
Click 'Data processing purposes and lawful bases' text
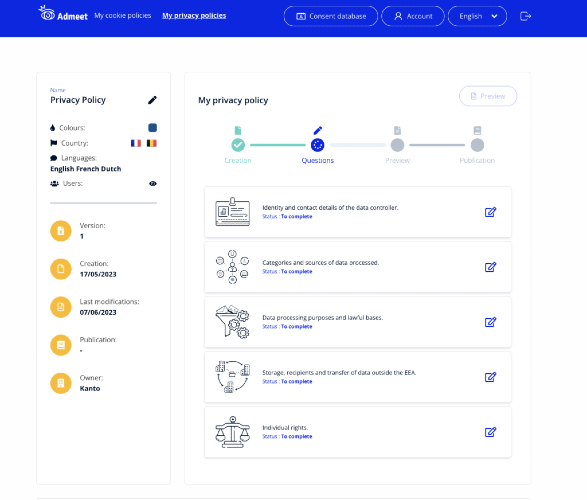tap(323, 318)
